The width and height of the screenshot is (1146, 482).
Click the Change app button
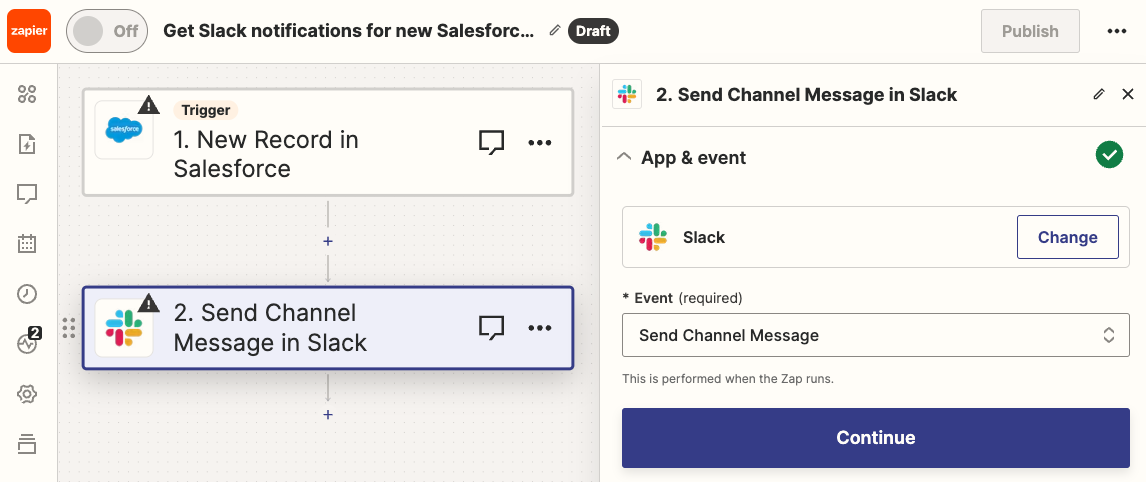pos(1067,237)
